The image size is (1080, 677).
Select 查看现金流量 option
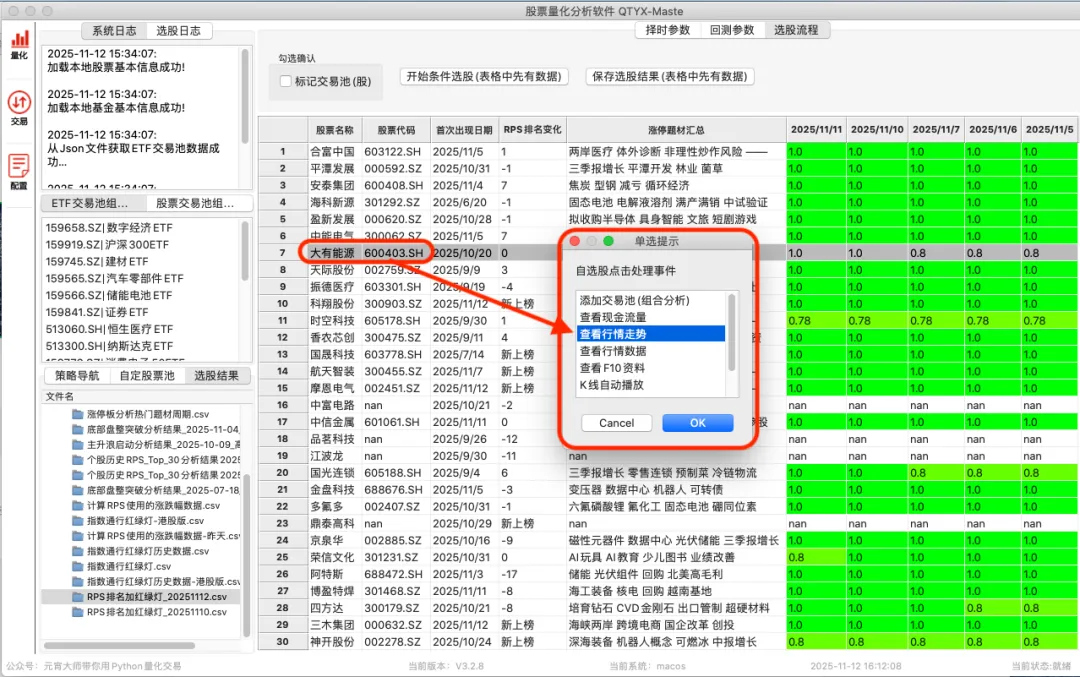coord(650,317)
